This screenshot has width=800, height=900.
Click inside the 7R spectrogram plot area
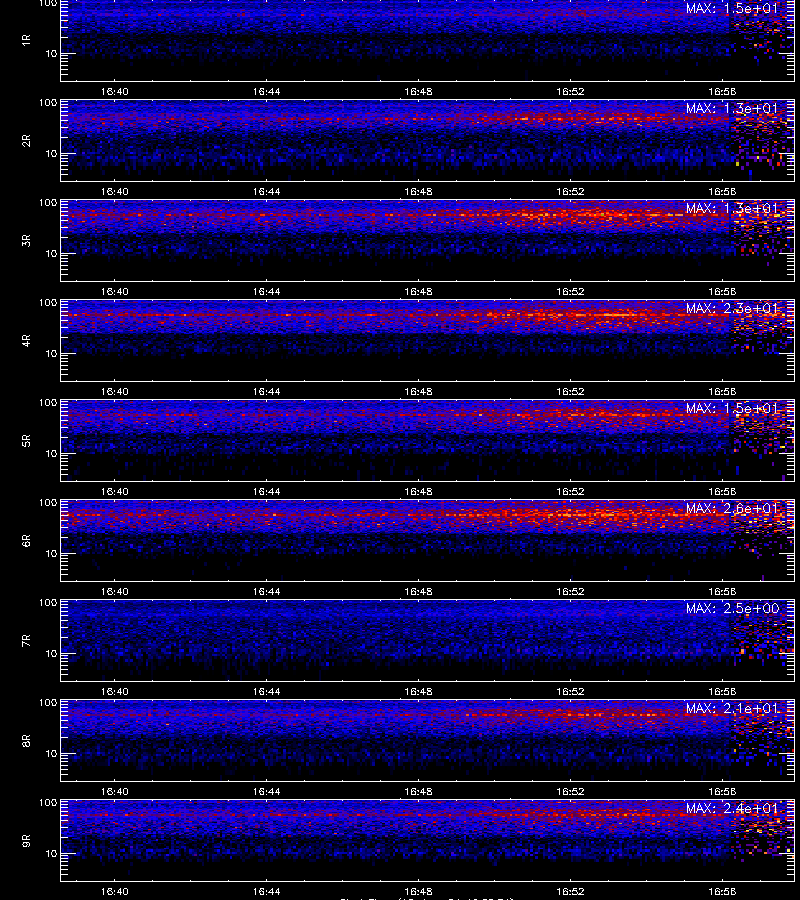(x=427, y=641)
